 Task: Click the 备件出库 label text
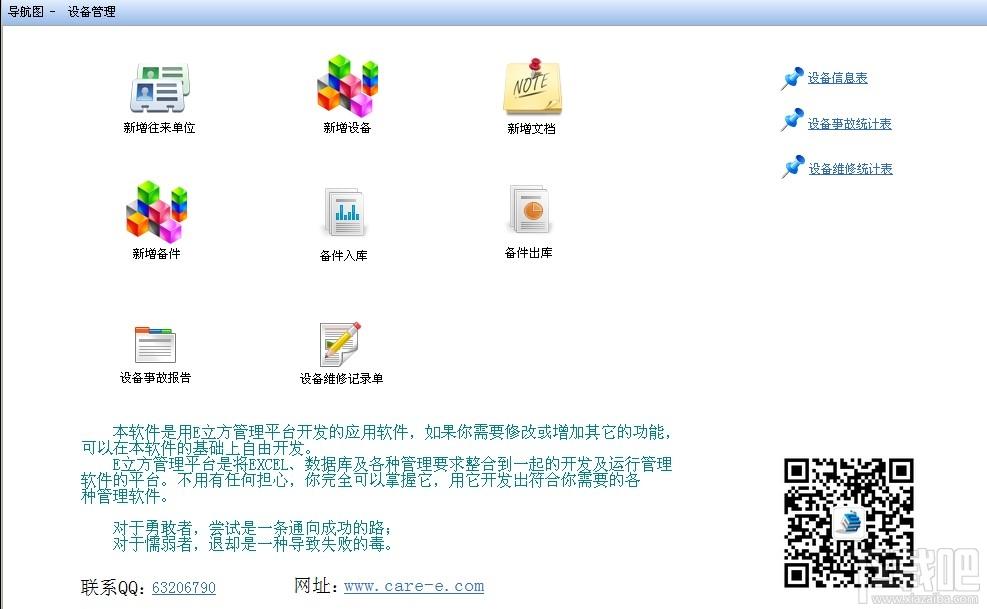coord(529,253)
